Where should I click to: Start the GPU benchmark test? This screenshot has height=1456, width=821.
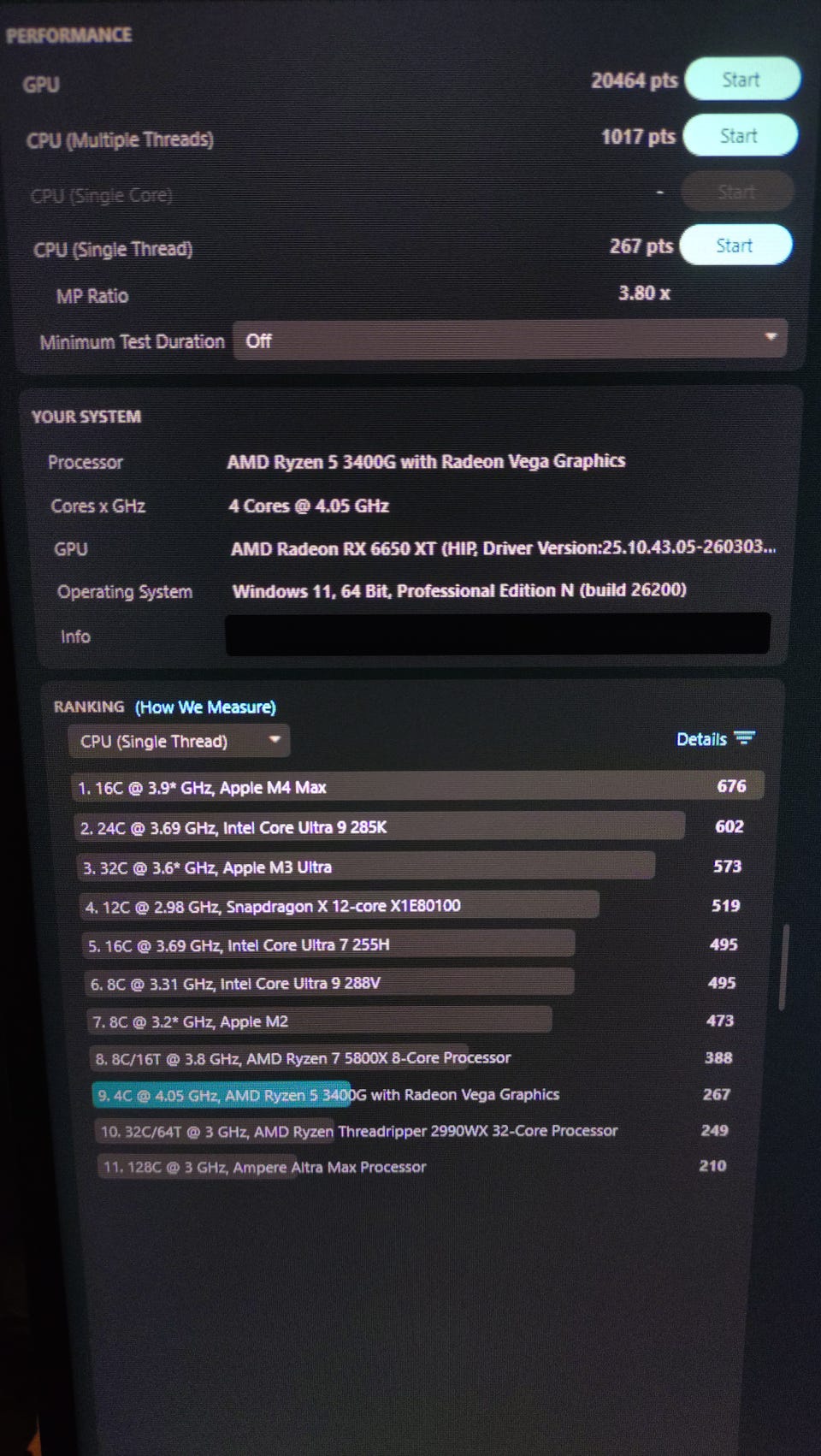pyautogui.click(x=741, y=80)
